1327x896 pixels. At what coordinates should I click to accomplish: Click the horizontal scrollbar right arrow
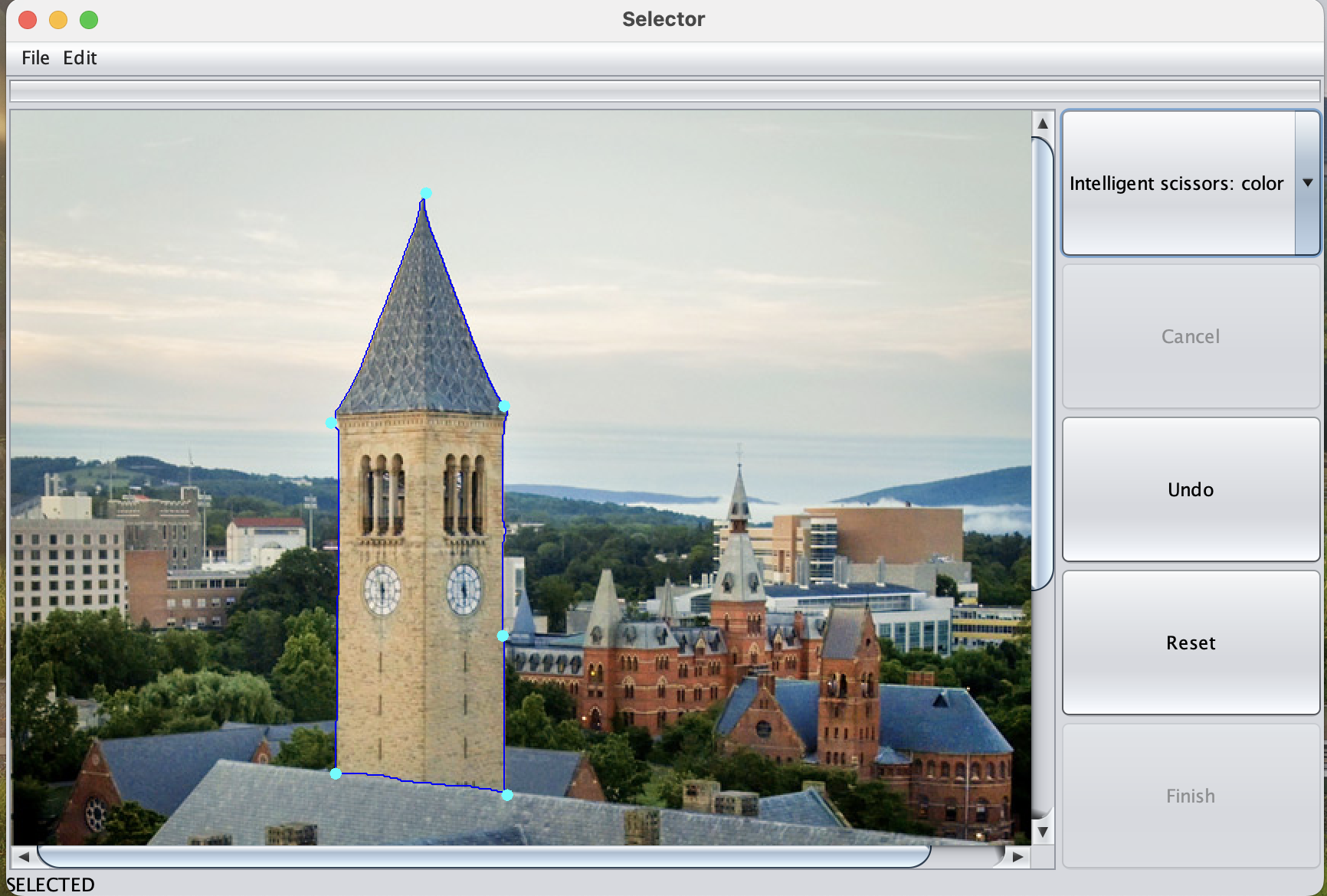click(1017, 856)
